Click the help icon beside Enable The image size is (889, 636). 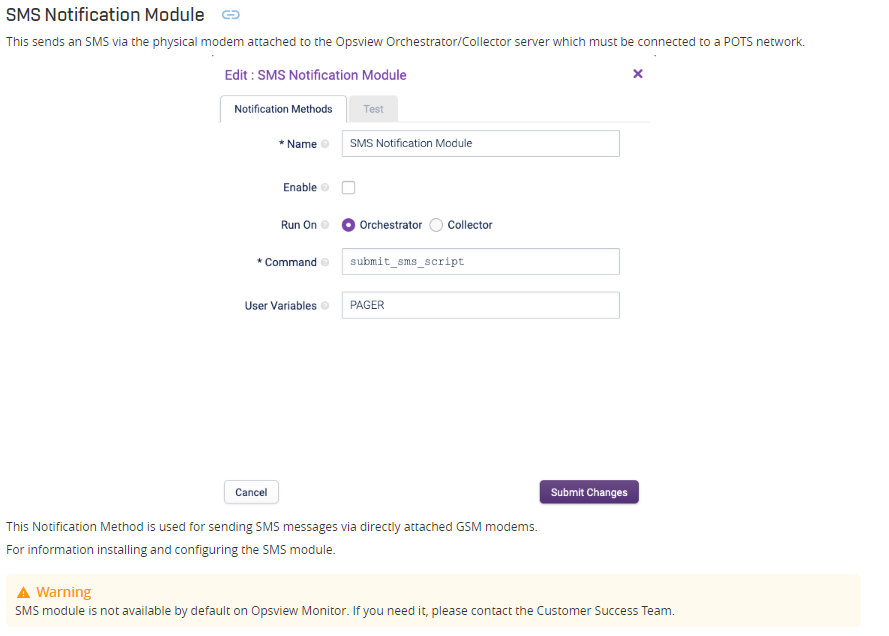(x=325, y=187)
